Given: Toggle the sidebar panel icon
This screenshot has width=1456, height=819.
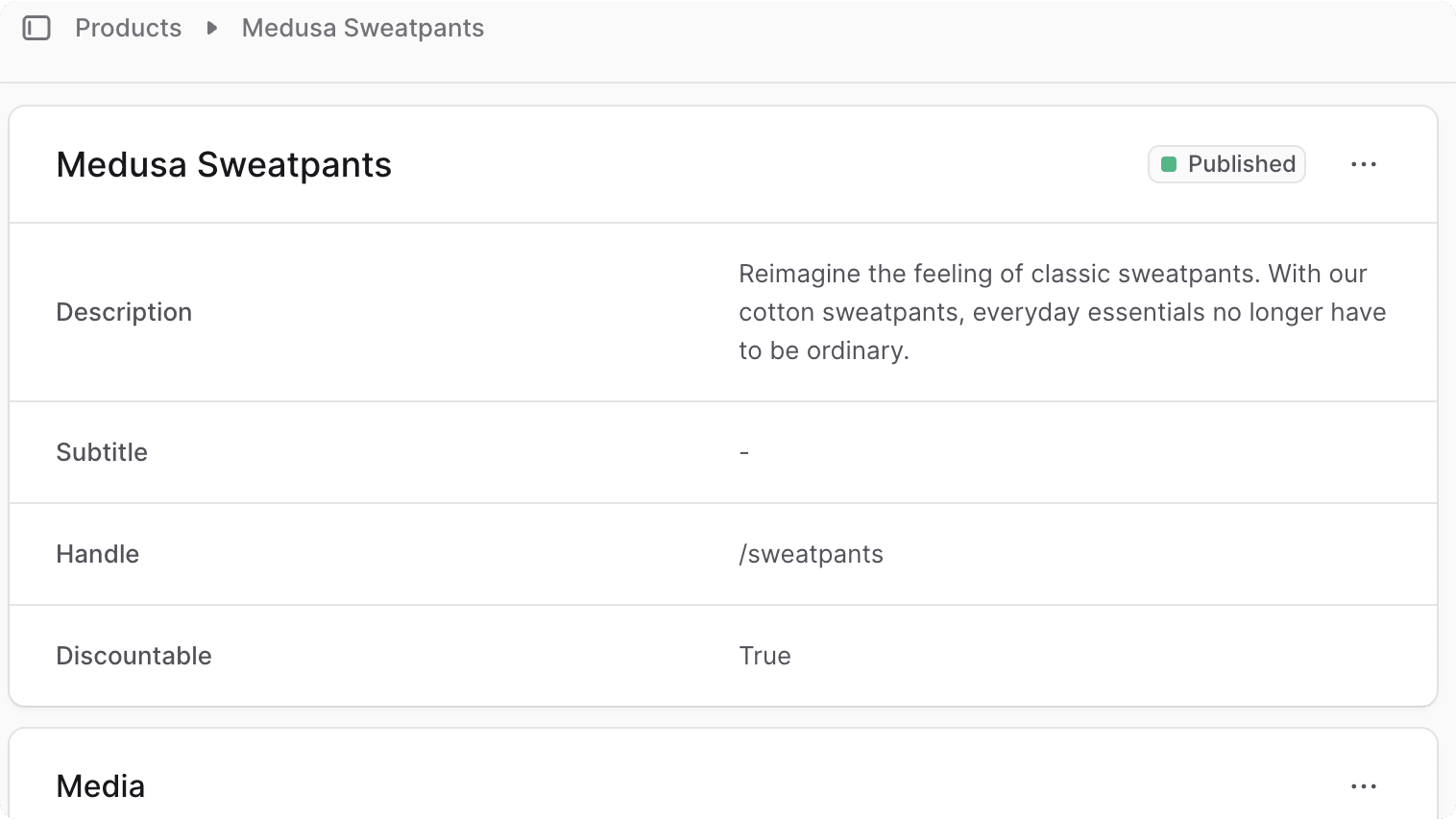Looking at the screenshot, I should coord(37,29).
